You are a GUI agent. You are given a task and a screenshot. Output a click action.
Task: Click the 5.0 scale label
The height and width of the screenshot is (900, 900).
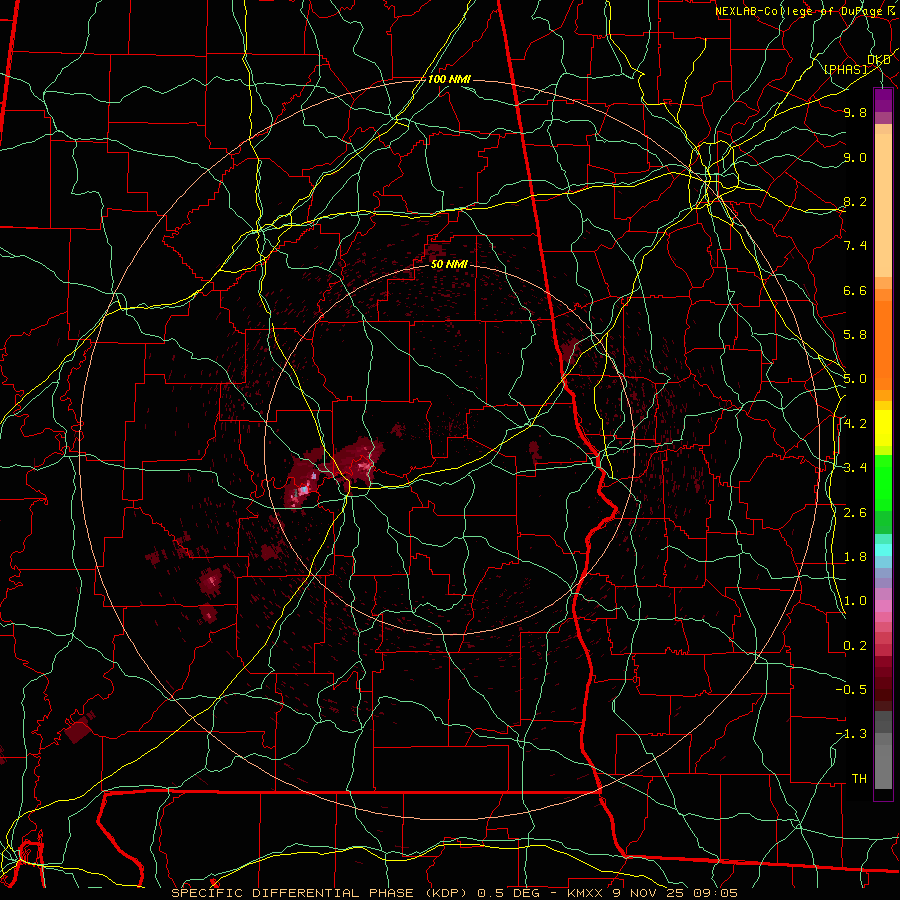tap(855, 379)
